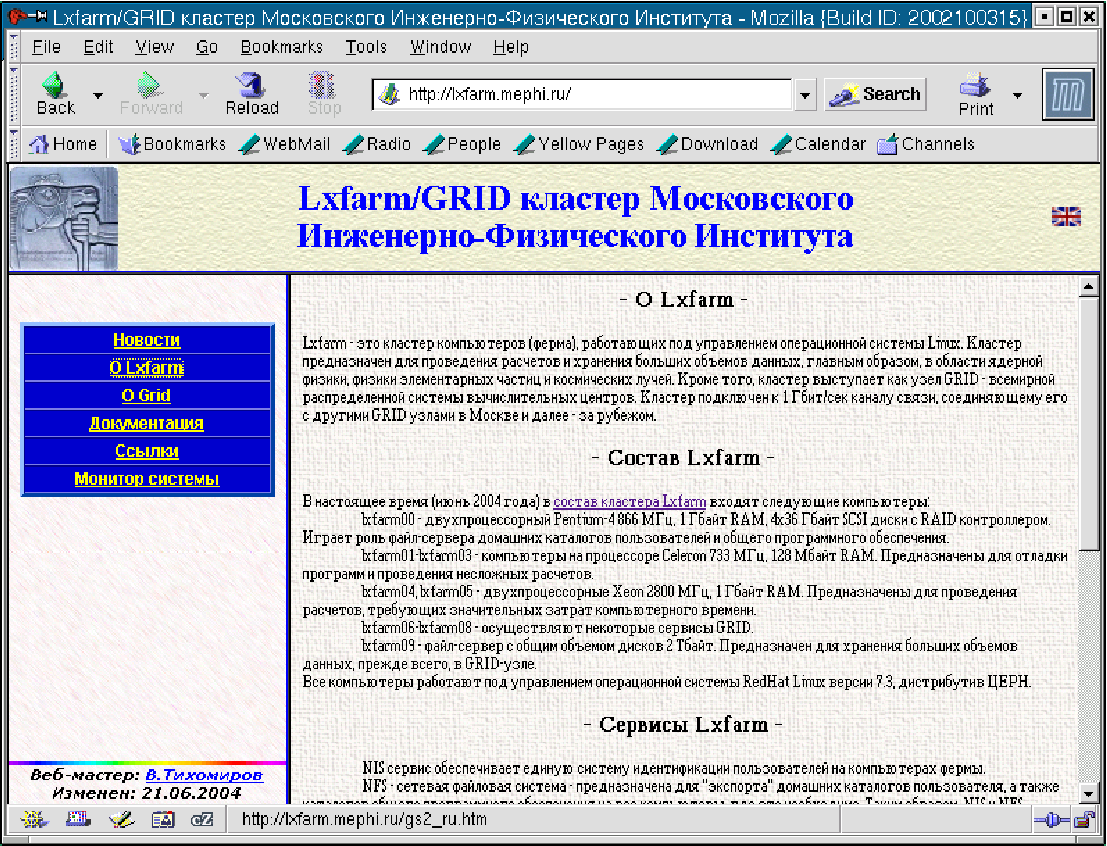Click the page bookmark icon in URL bar
Viewport: 1107px width, 846px height.
(x=389, y=94)
